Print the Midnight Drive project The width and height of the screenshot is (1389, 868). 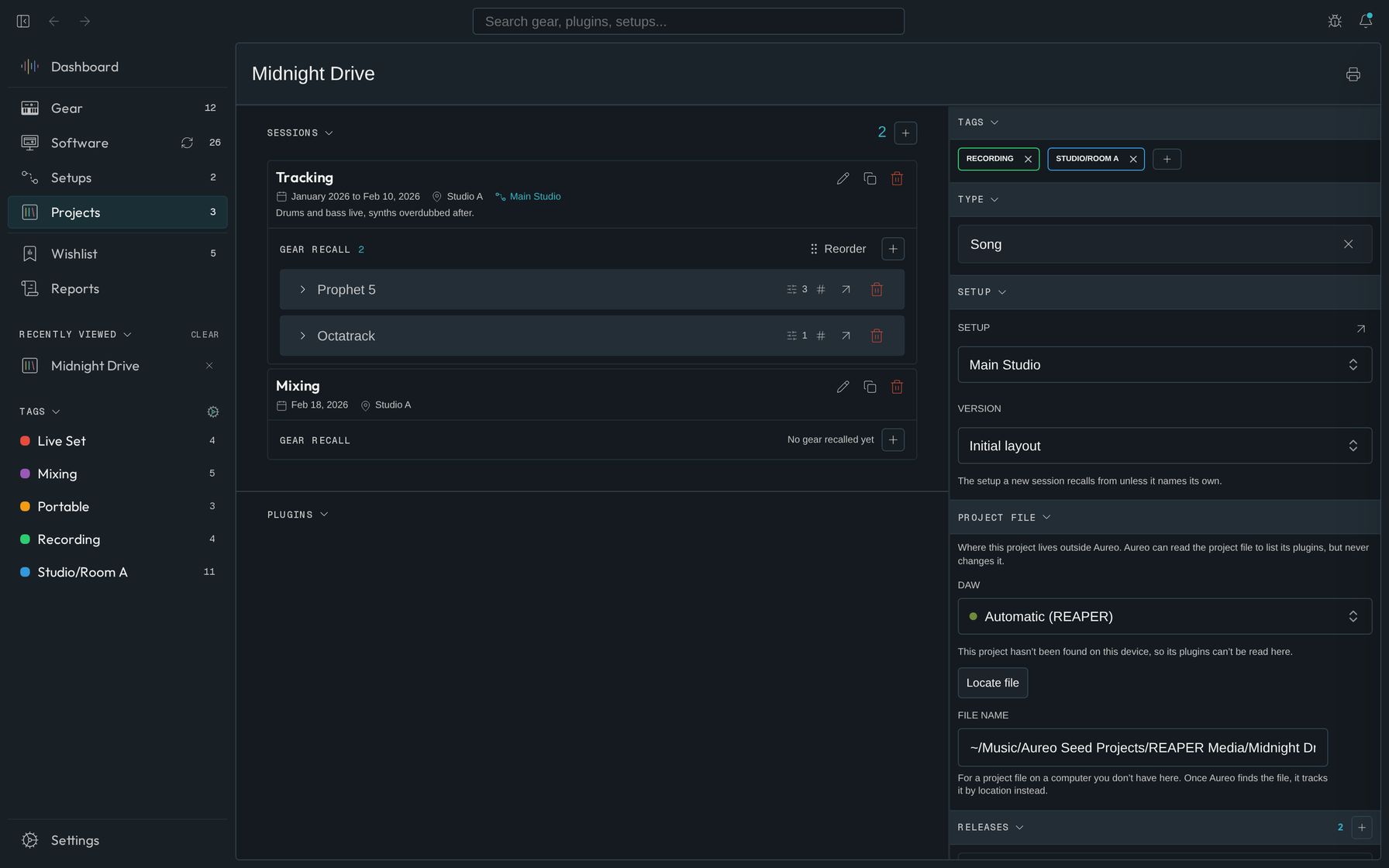[1353, 74]
